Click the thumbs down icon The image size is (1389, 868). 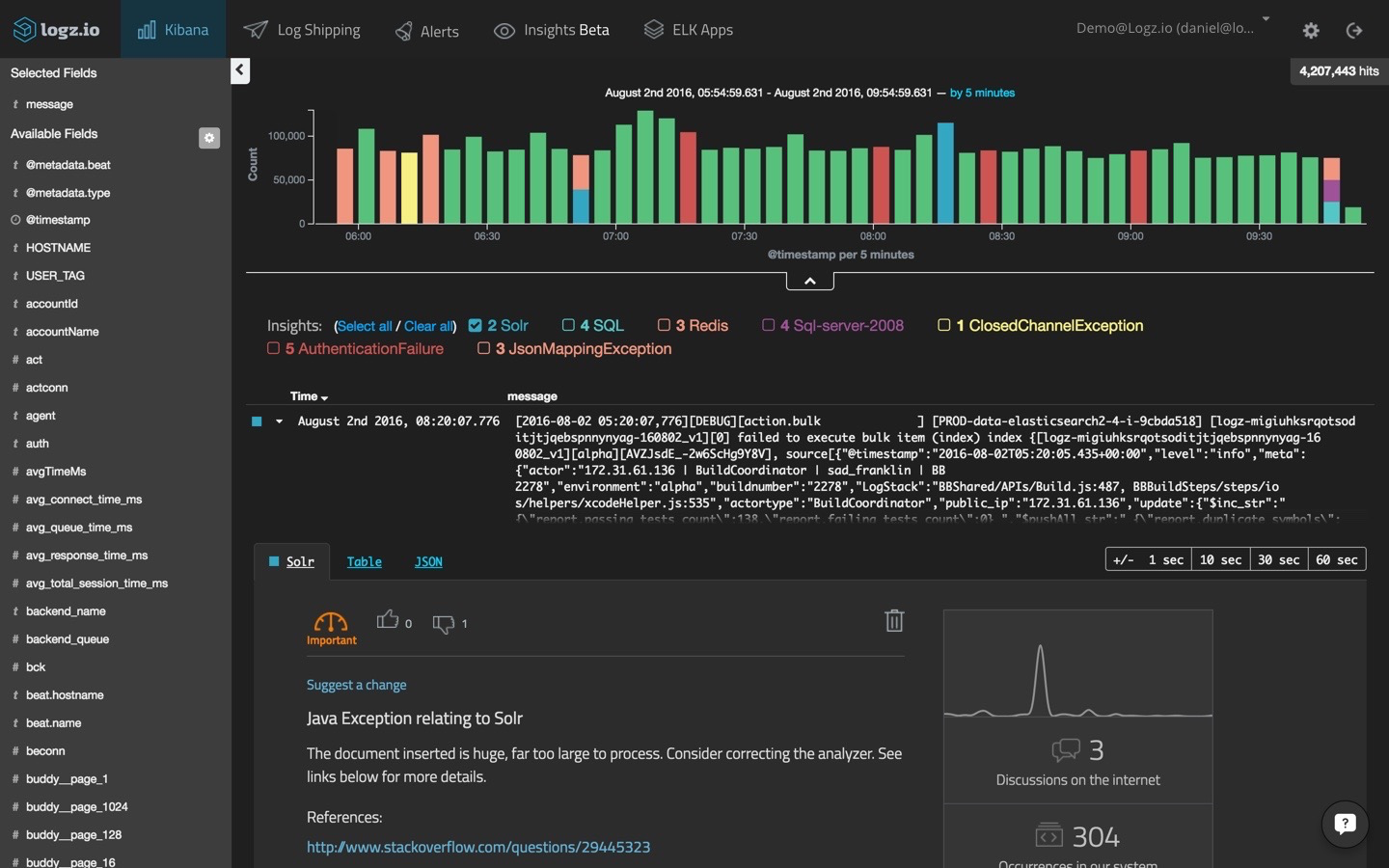click(x=444, y=624)
